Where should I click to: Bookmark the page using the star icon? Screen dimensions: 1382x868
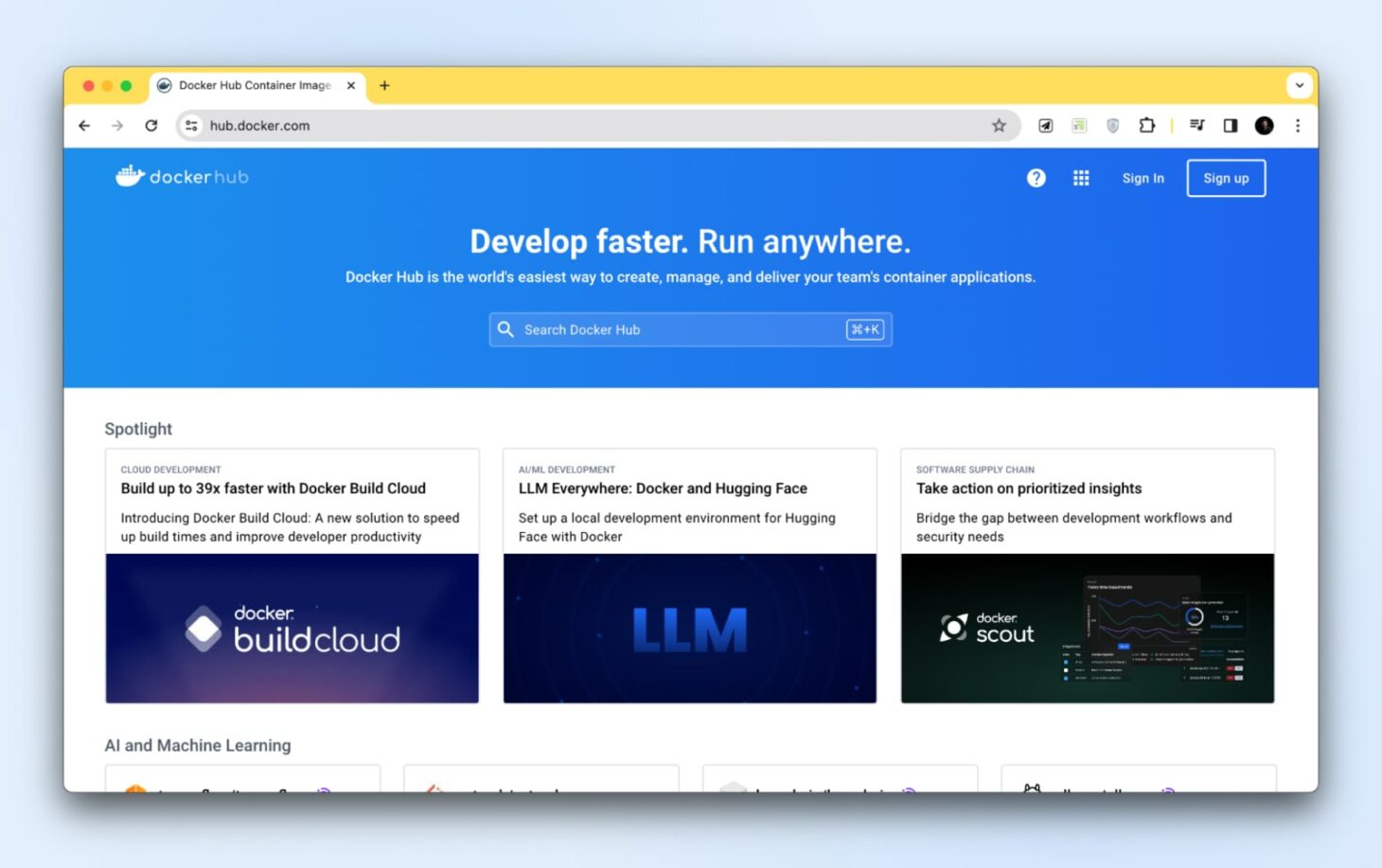pos(1000,125)
